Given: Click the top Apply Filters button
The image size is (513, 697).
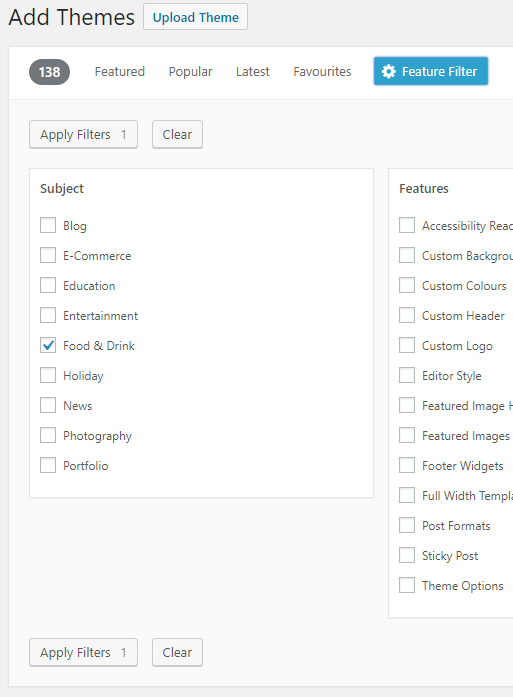Looking at the screenshot, I should 84,135.
